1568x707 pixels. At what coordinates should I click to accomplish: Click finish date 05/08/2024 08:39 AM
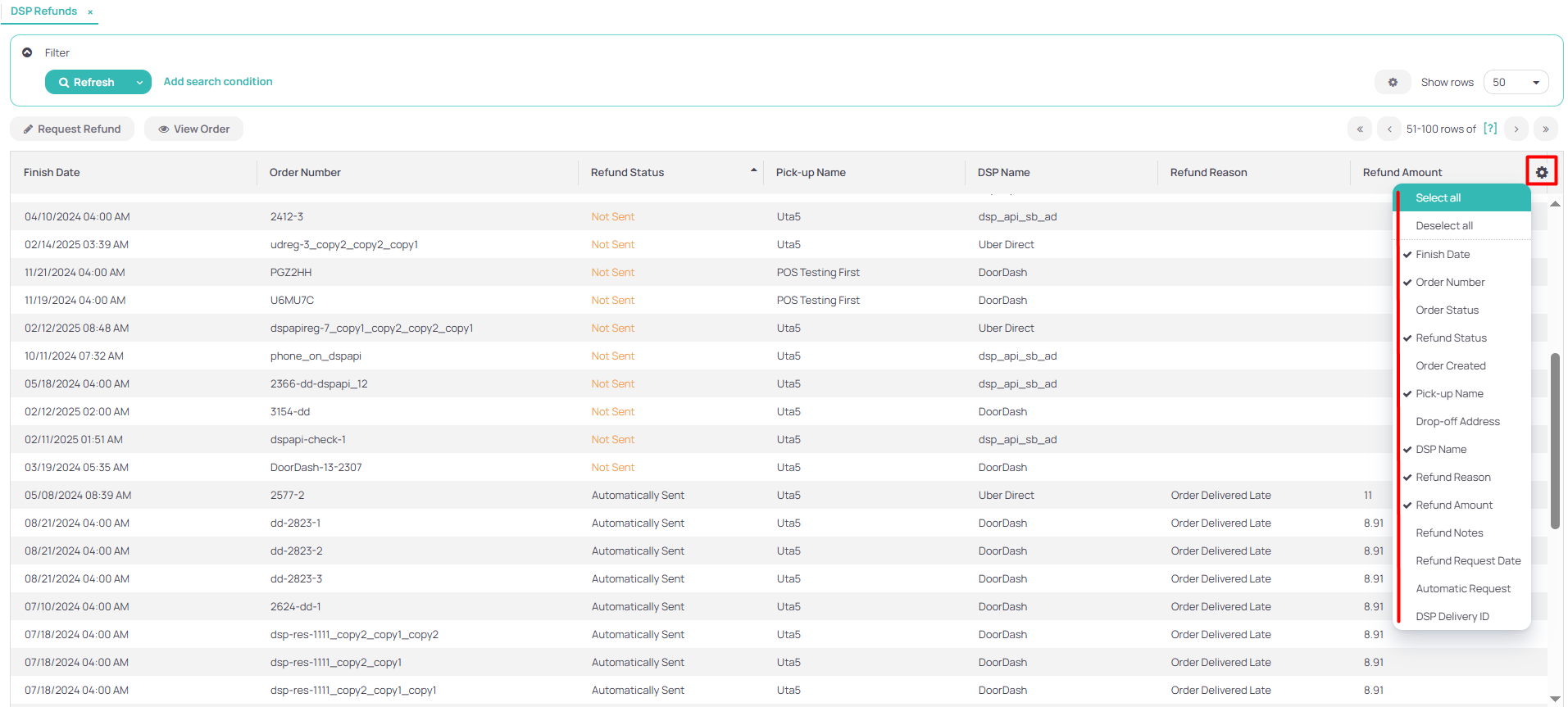78,495
